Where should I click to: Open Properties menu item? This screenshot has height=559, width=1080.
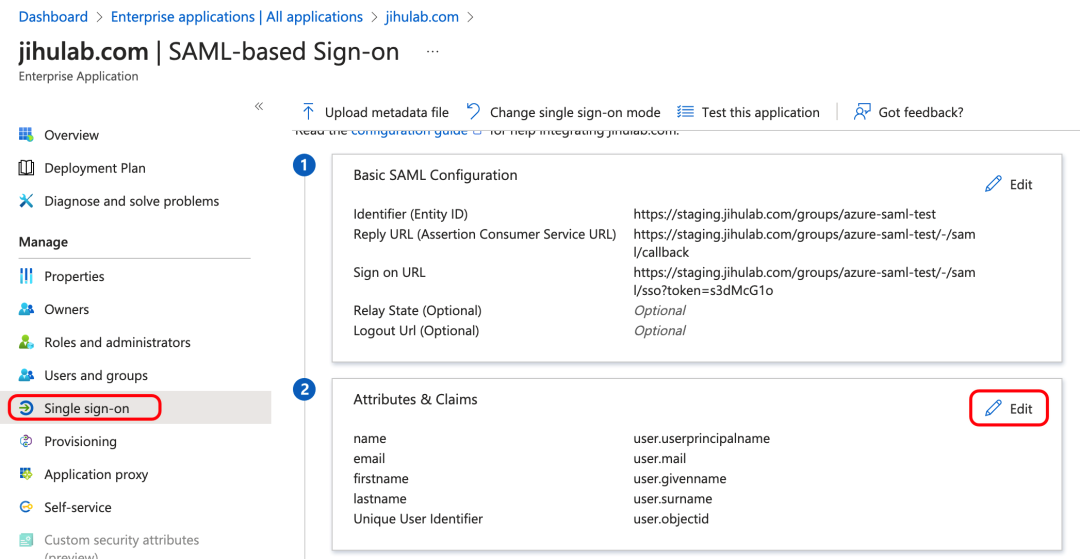point(74,276)
